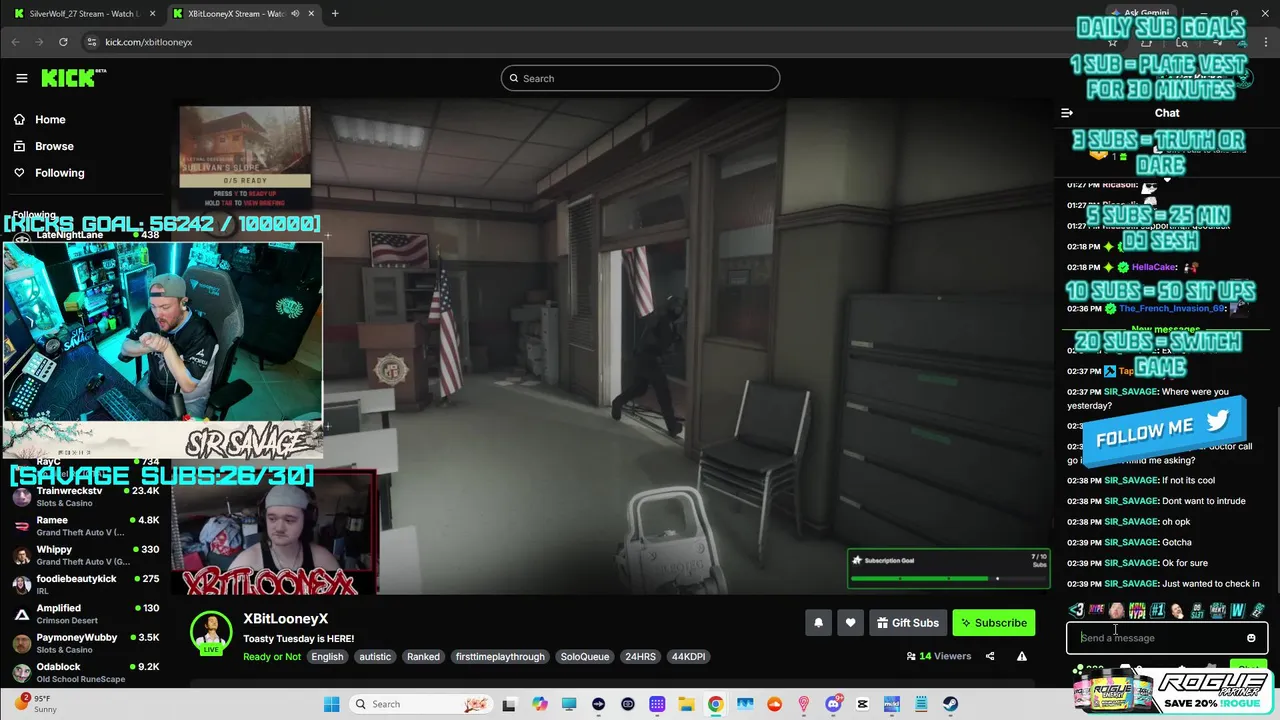Viewport: 1280px width, 720px height.
Task: Report the stream via the warning icon
Action: [1022, 656]
